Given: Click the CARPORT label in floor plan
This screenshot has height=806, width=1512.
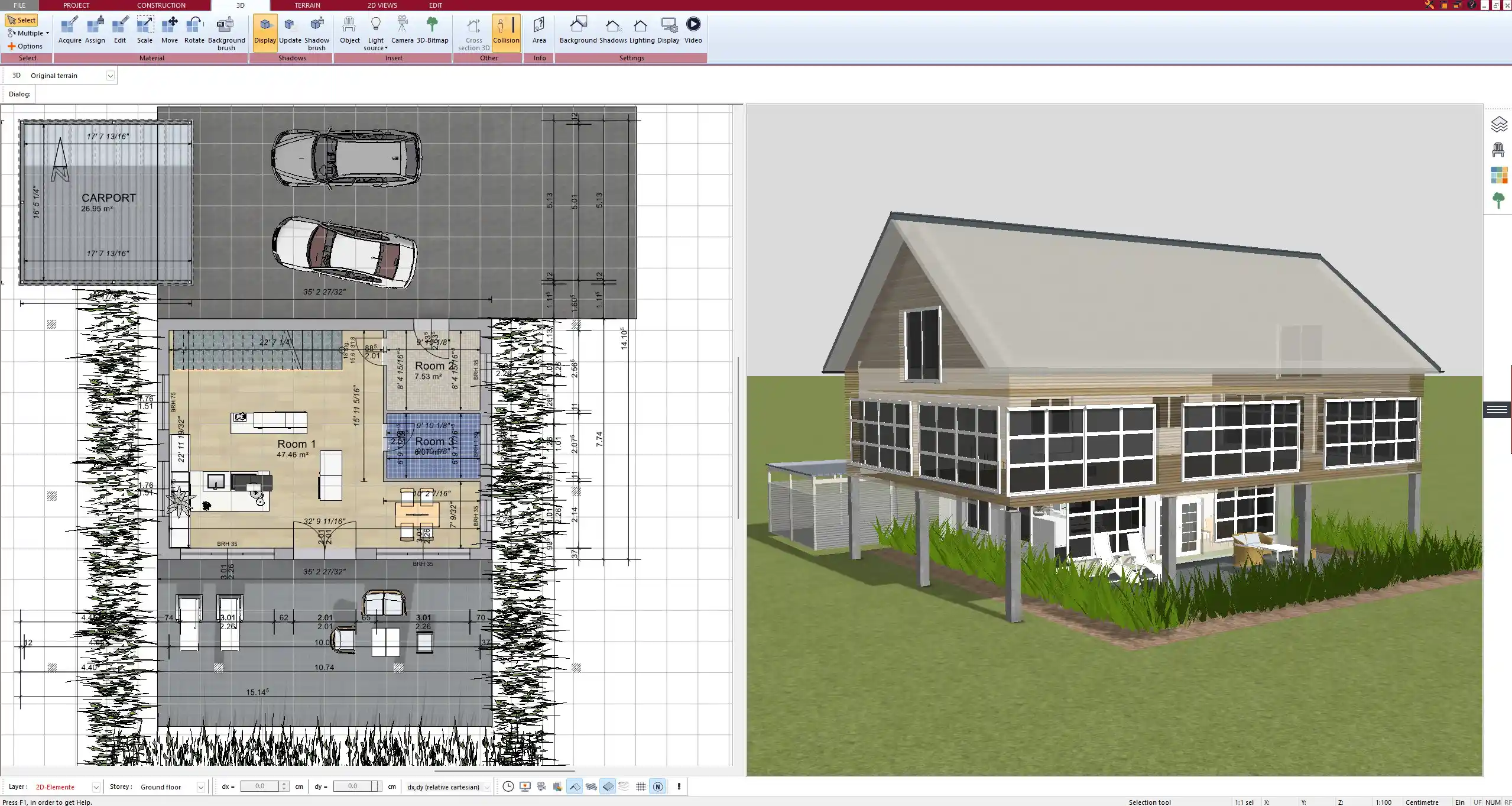Looking at the screenshot, I should tap(109, 198).
